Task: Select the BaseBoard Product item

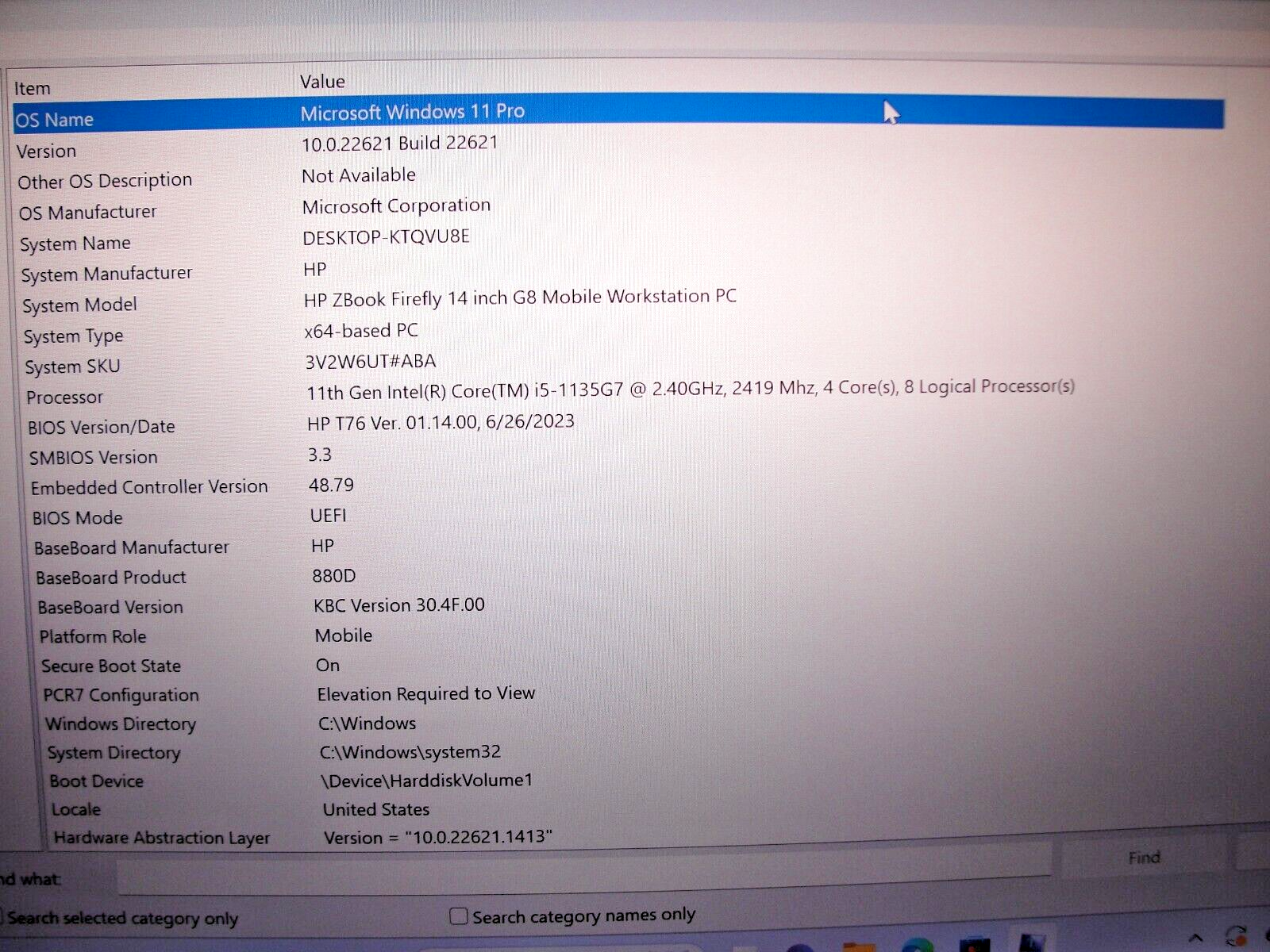Action: point(110,578)
